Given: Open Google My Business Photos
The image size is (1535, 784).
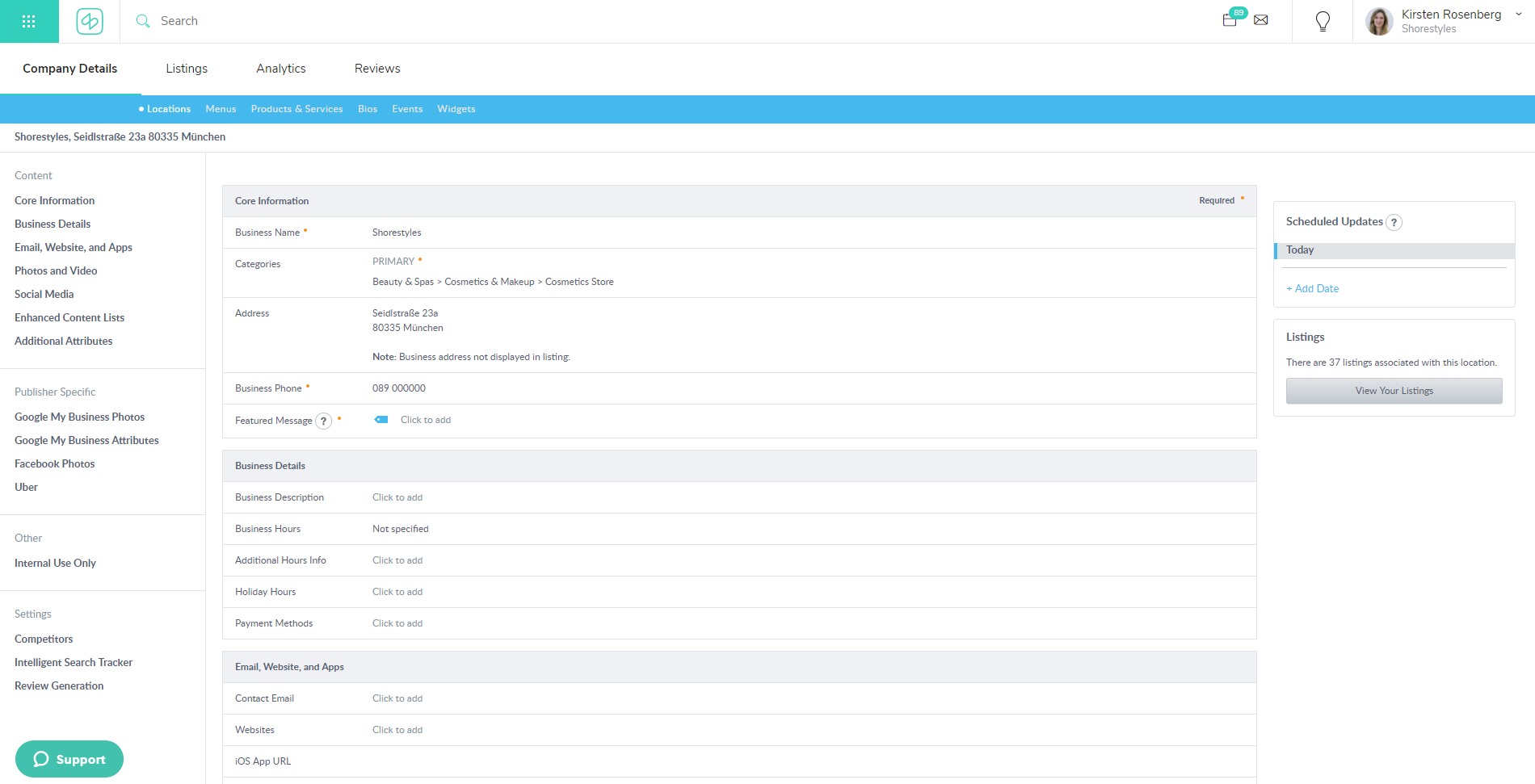Looking at the screenshot, I should point(79,417).
